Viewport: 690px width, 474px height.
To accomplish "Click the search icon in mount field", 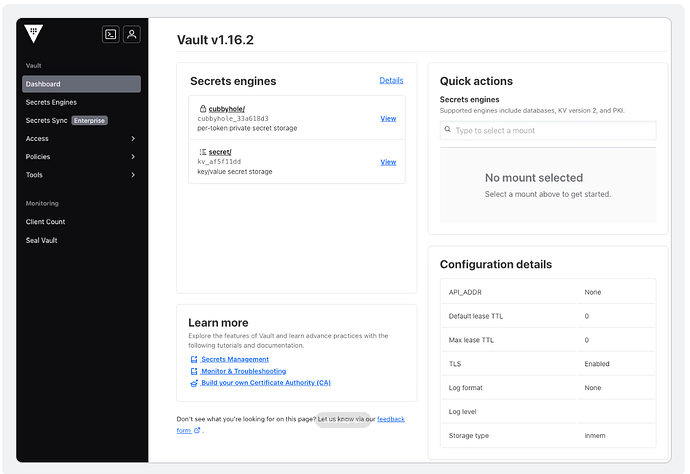I will click(449, 131).
